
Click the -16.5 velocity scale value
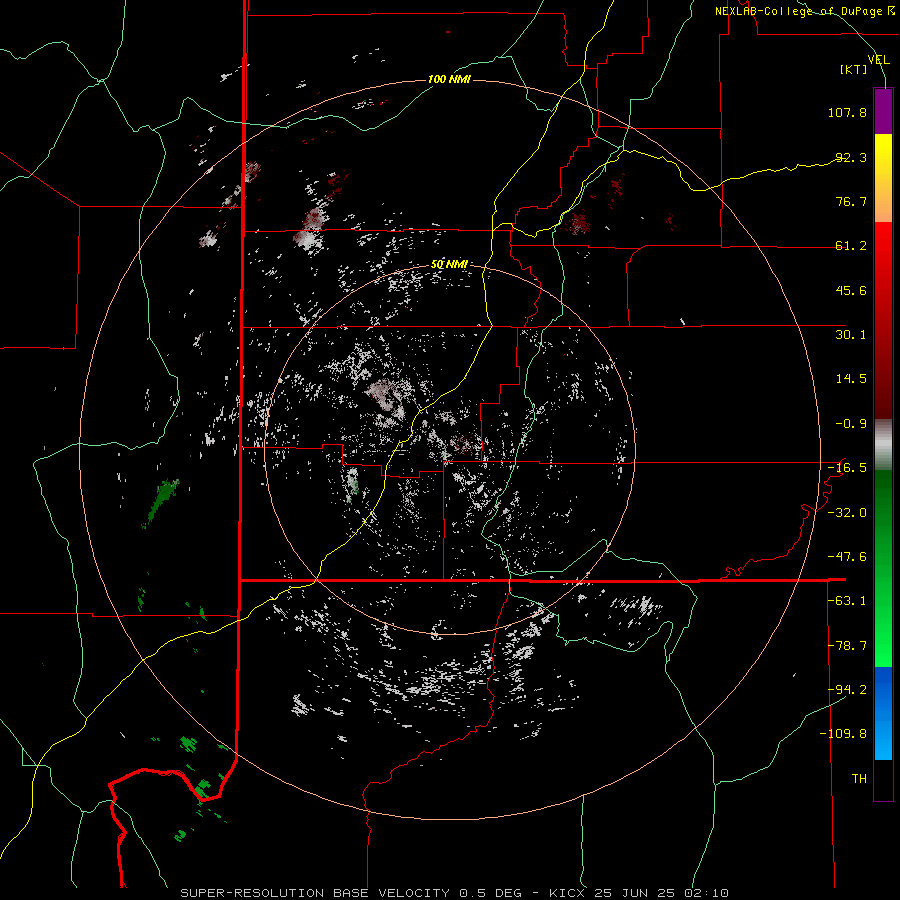click(x=847, y=468)
